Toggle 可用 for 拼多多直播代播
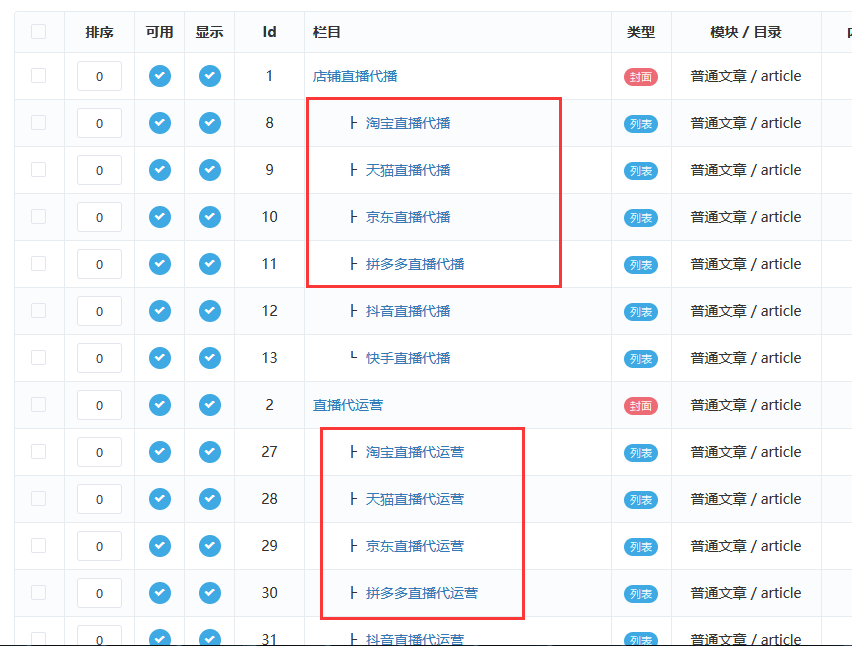The width and height of the screenshot is (852, 646). point(160,264)
